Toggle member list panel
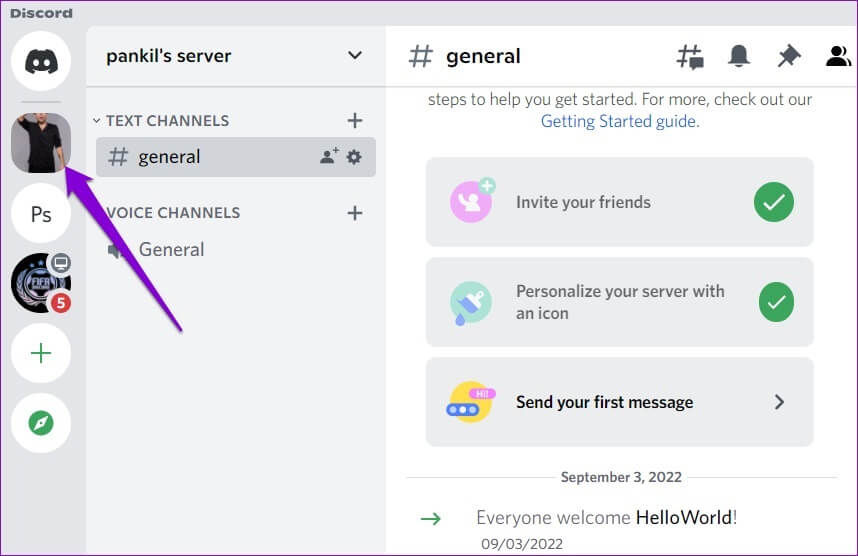This screenshot has width=858, height=556. coord(838,56)
